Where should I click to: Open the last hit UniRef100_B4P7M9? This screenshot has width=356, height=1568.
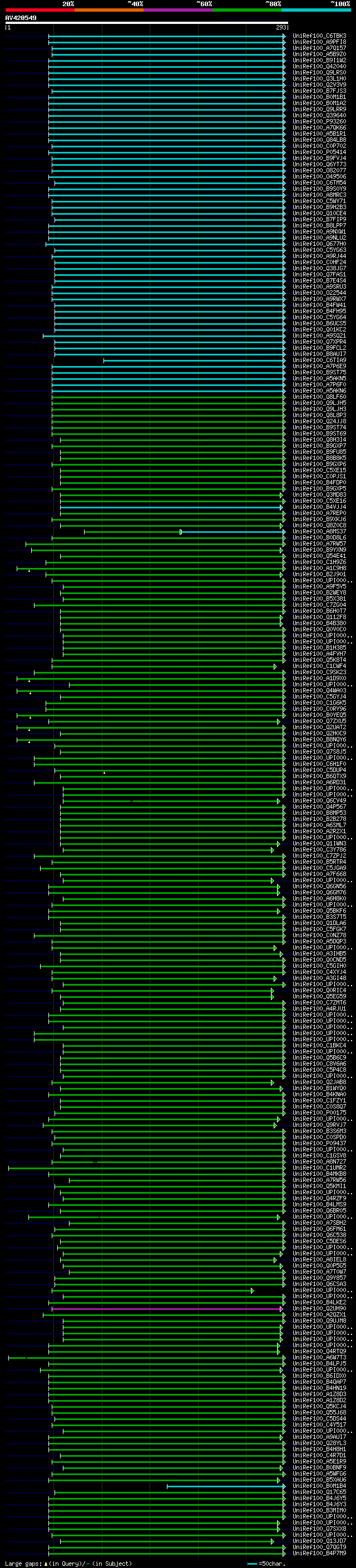point(319,1554)
